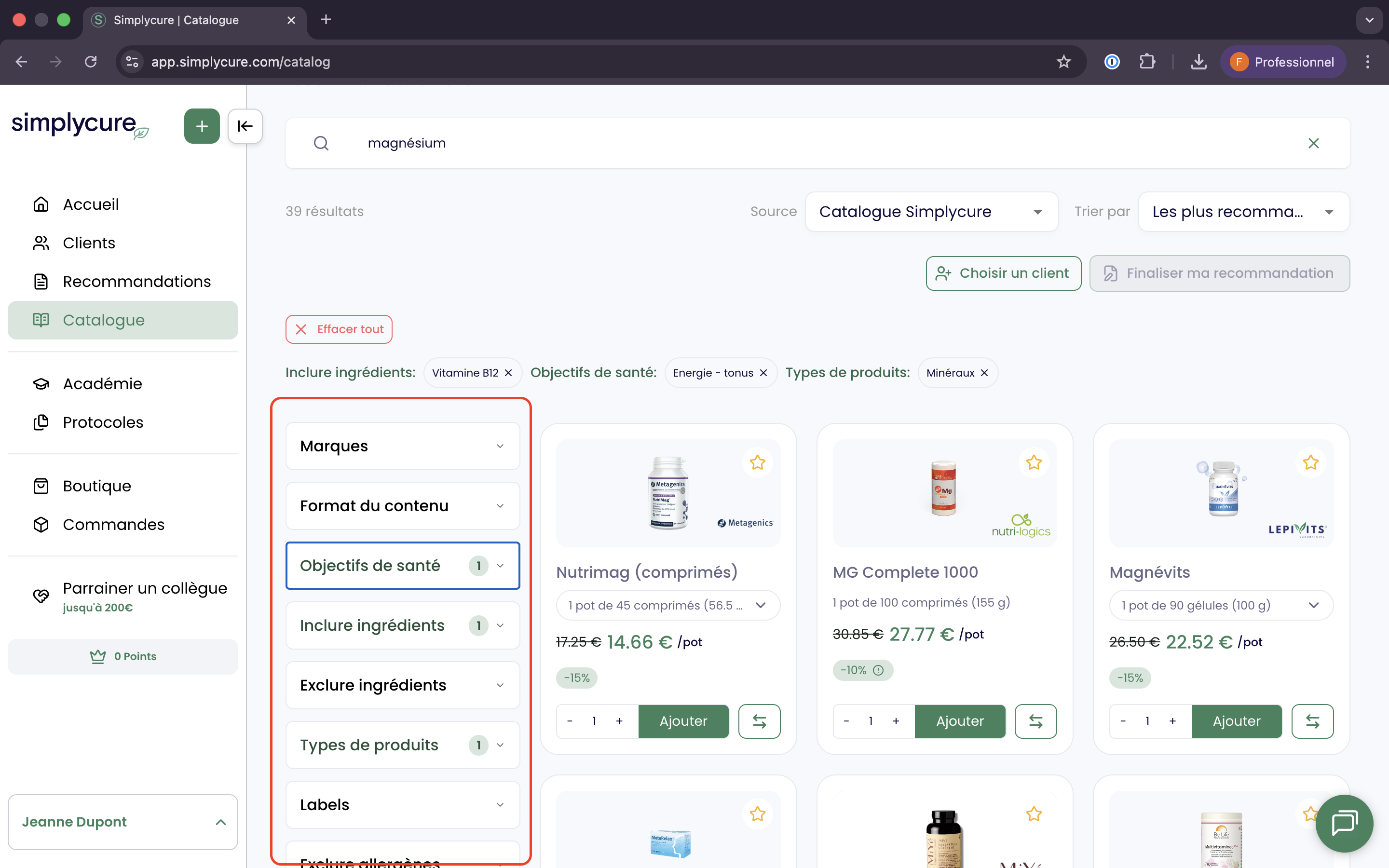Open the Nutrimag product image
The width and height of the screenshot is (1389, 868).
(x=667, y=492)
